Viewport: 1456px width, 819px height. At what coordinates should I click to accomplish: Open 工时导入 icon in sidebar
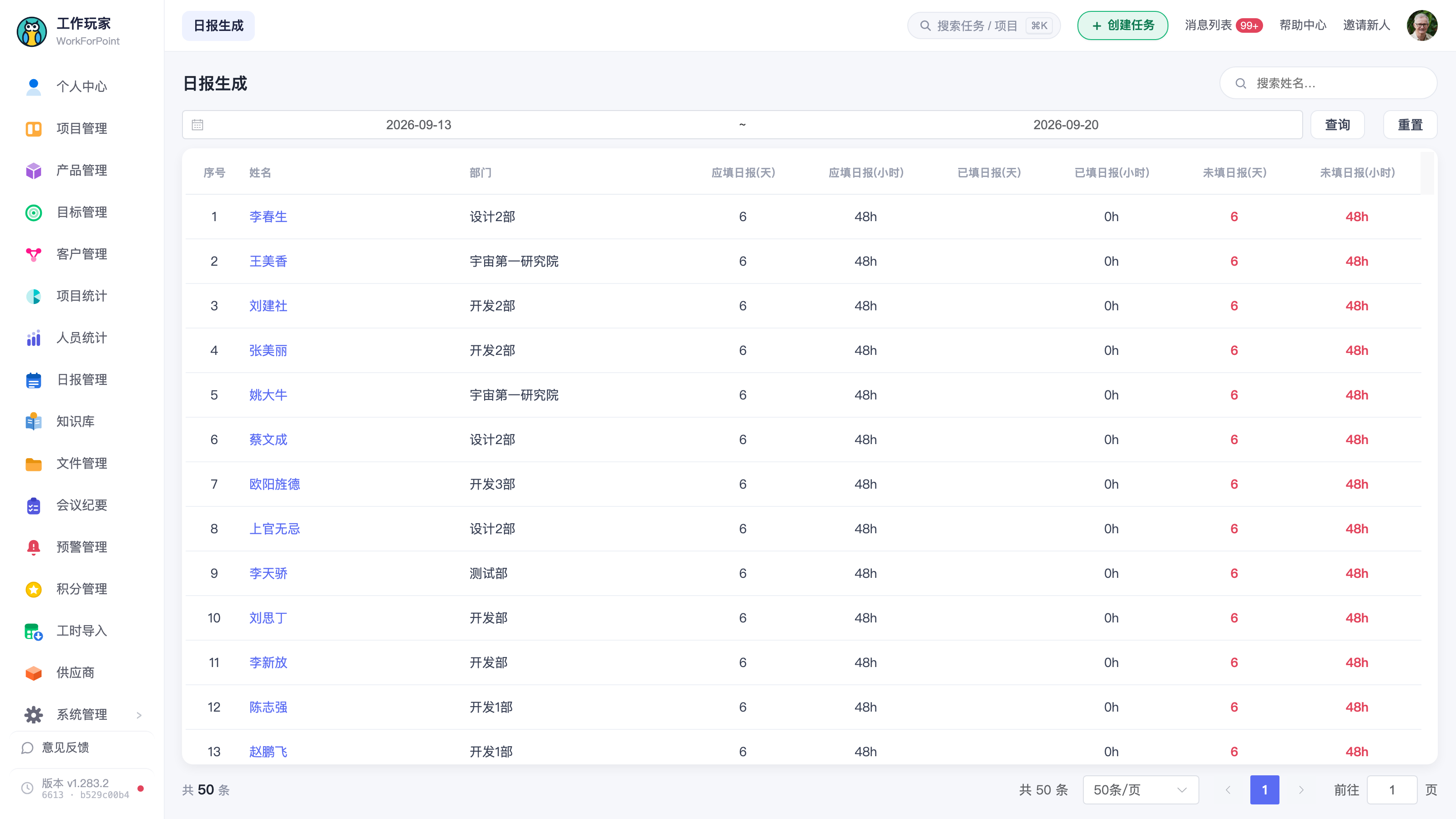tap(33, 632)
